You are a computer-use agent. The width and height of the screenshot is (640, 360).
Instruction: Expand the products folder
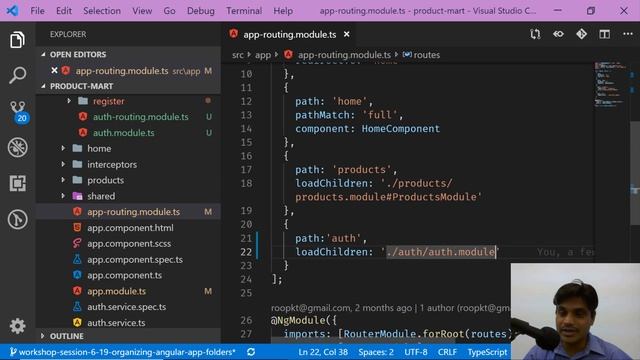pos(63,180)
